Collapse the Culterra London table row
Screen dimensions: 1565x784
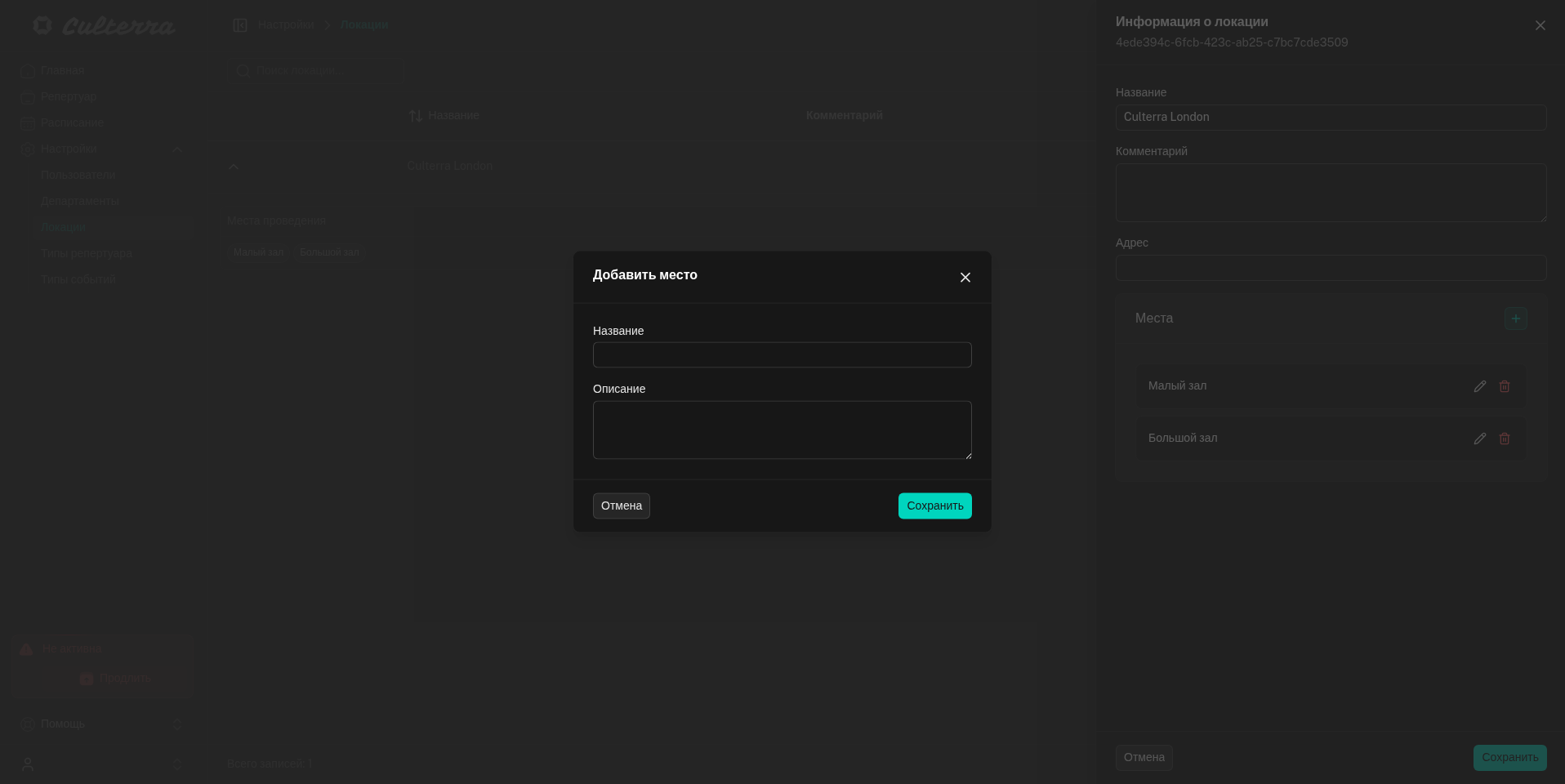coord(234,167)
